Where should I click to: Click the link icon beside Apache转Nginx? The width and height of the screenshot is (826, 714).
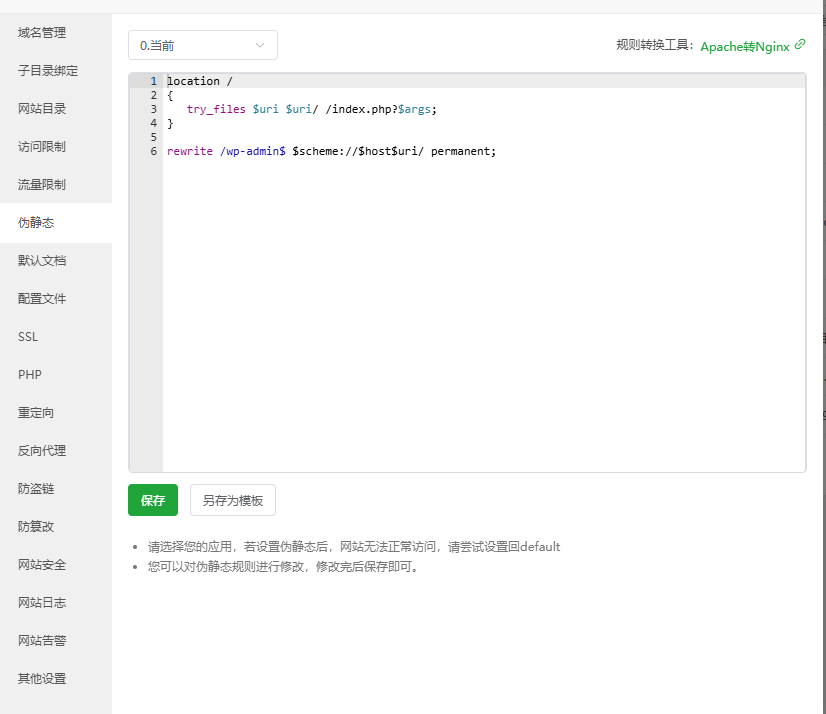(800, 45)
